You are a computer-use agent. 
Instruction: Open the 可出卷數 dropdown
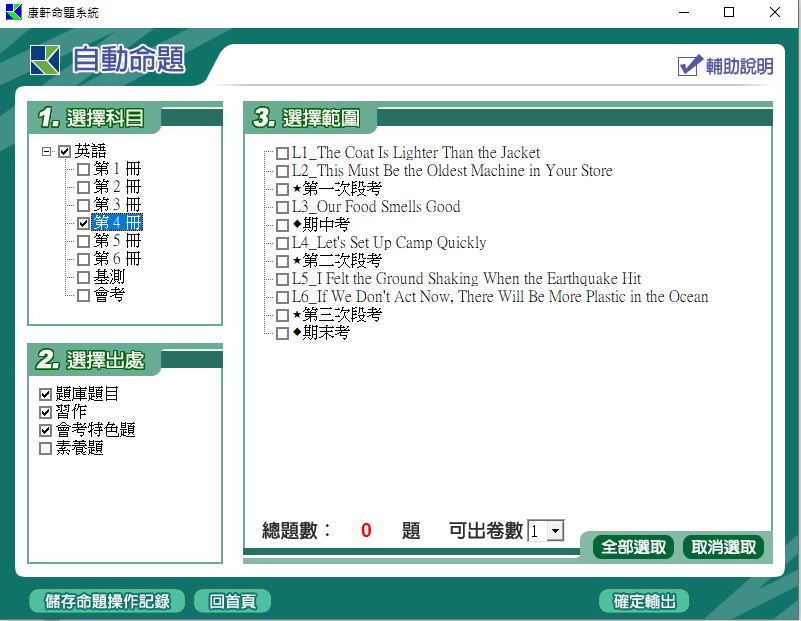[556, 532]
